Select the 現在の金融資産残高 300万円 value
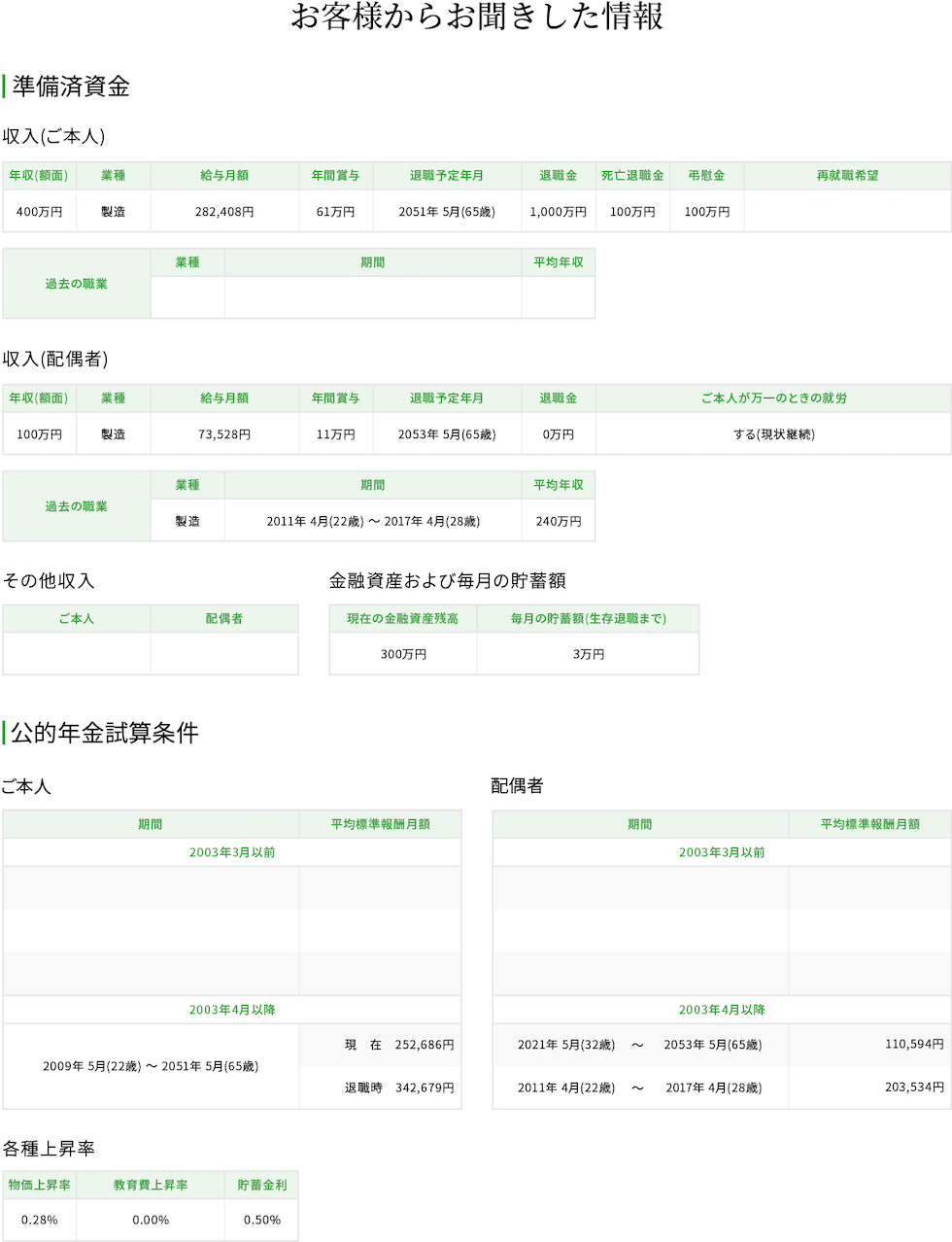This screenshot has width=952, height=1242. pos(402,653)
